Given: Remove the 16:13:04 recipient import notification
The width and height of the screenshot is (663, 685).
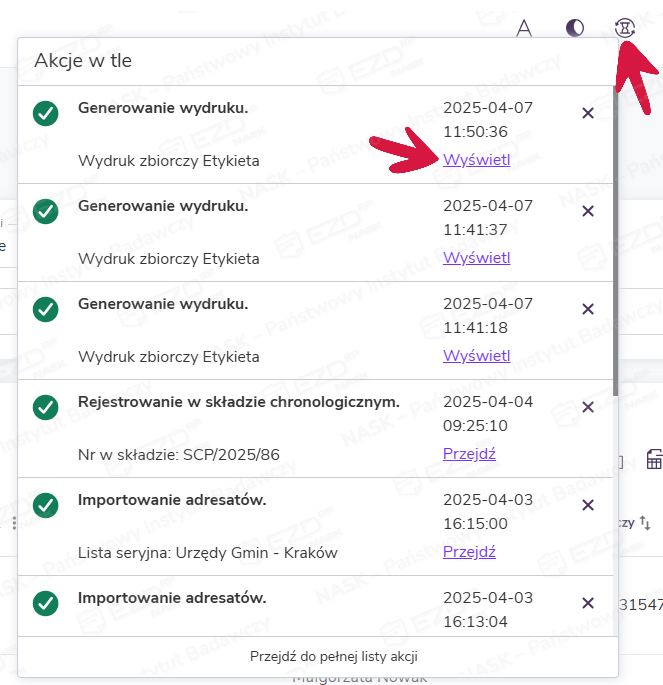Looking at the screenshot, I should pyautogui.click(x=588, y=603).
